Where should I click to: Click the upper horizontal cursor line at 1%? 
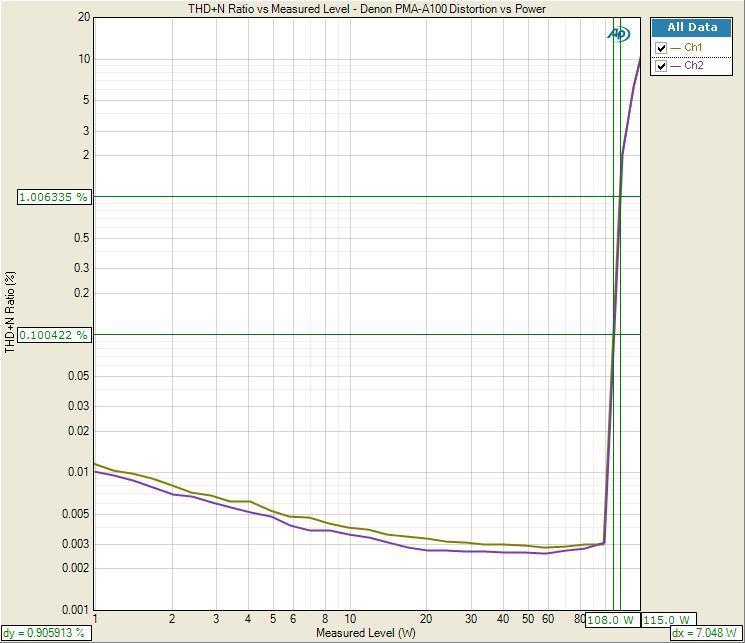[350, 197]
